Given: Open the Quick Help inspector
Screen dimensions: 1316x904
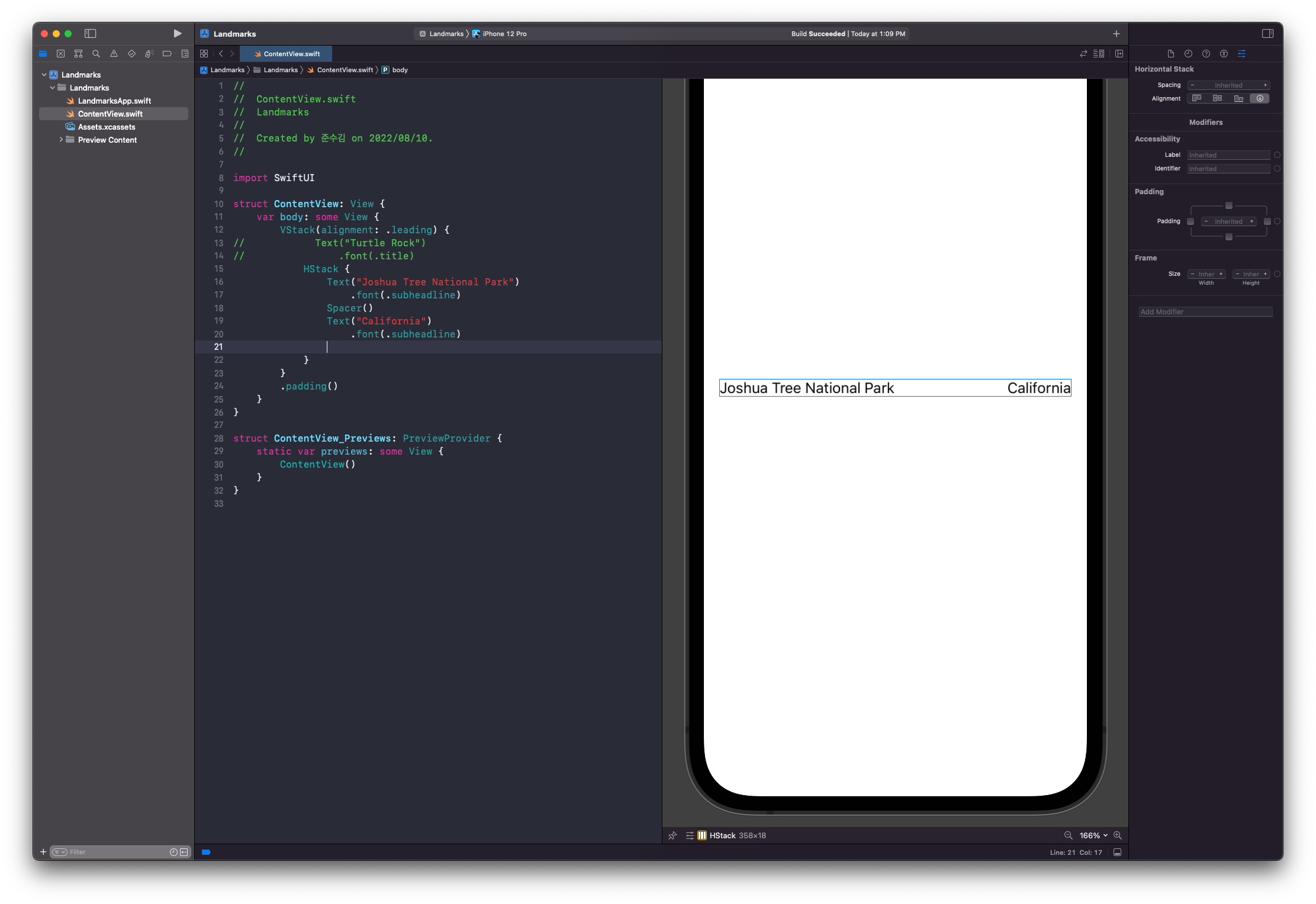Looking at the screenshot, I should [x=1206, y=54].
